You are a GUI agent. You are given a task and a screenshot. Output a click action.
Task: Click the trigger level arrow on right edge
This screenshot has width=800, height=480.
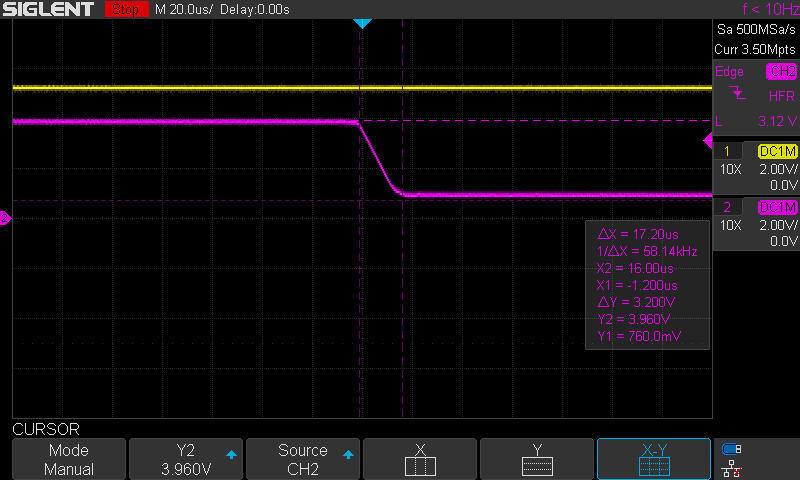point(708,140)
